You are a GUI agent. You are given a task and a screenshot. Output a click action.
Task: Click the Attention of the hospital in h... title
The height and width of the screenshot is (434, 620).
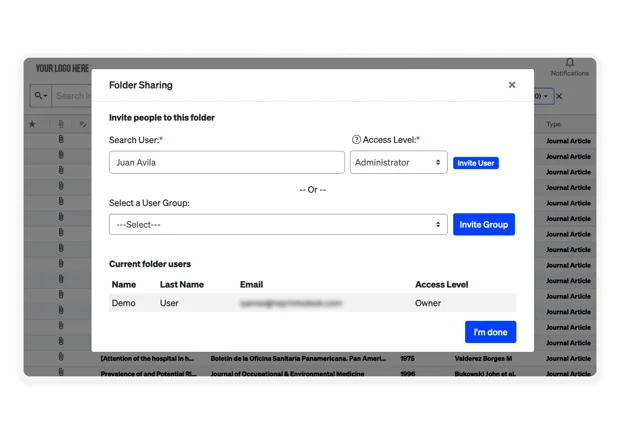pos(147,359)
